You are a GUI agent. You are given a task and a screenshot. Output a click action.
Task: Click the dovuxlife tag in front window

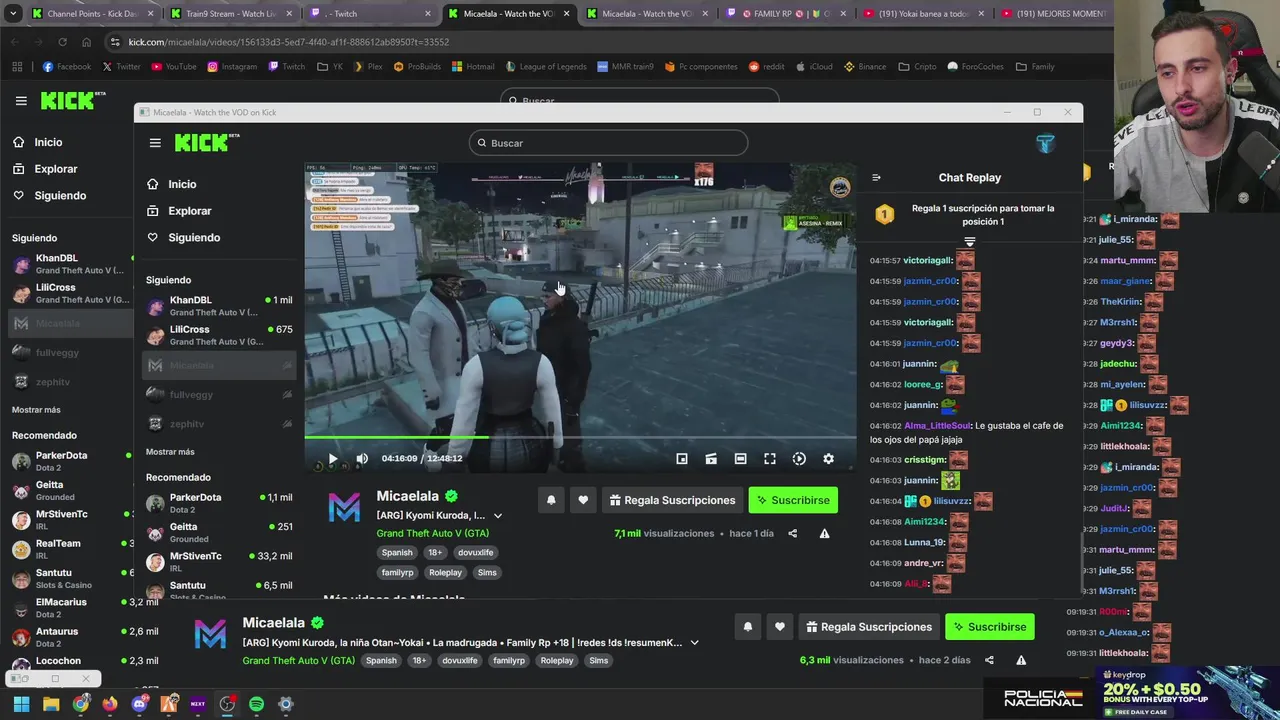tap(475, 552)
